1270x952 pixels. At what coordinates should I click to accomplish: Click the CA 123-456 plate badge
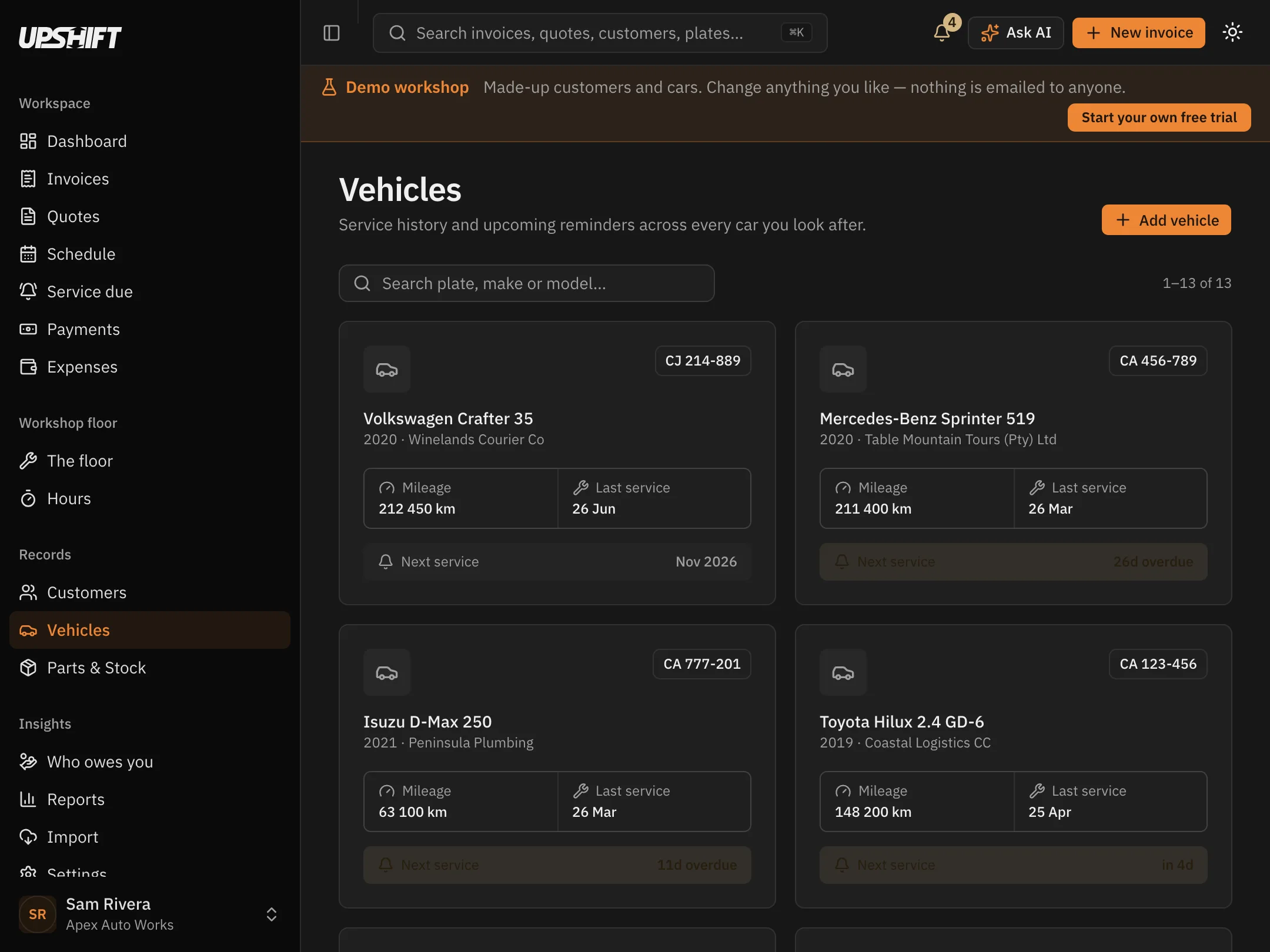[x=1158, y=664]
